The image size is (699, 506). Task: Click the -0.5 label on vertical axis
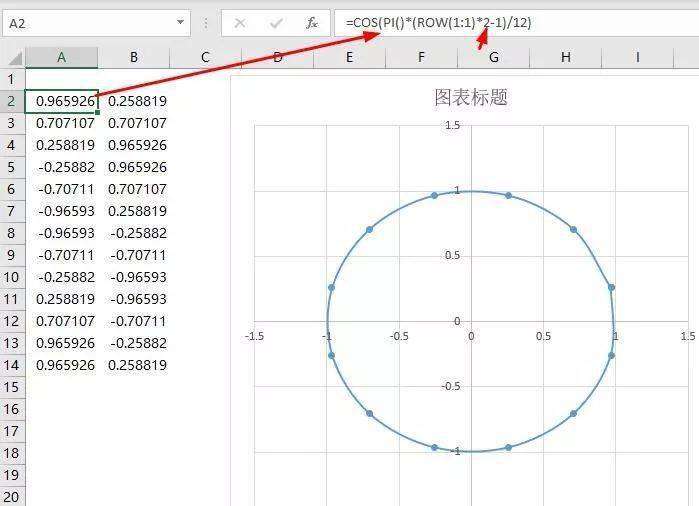point(451,386)
